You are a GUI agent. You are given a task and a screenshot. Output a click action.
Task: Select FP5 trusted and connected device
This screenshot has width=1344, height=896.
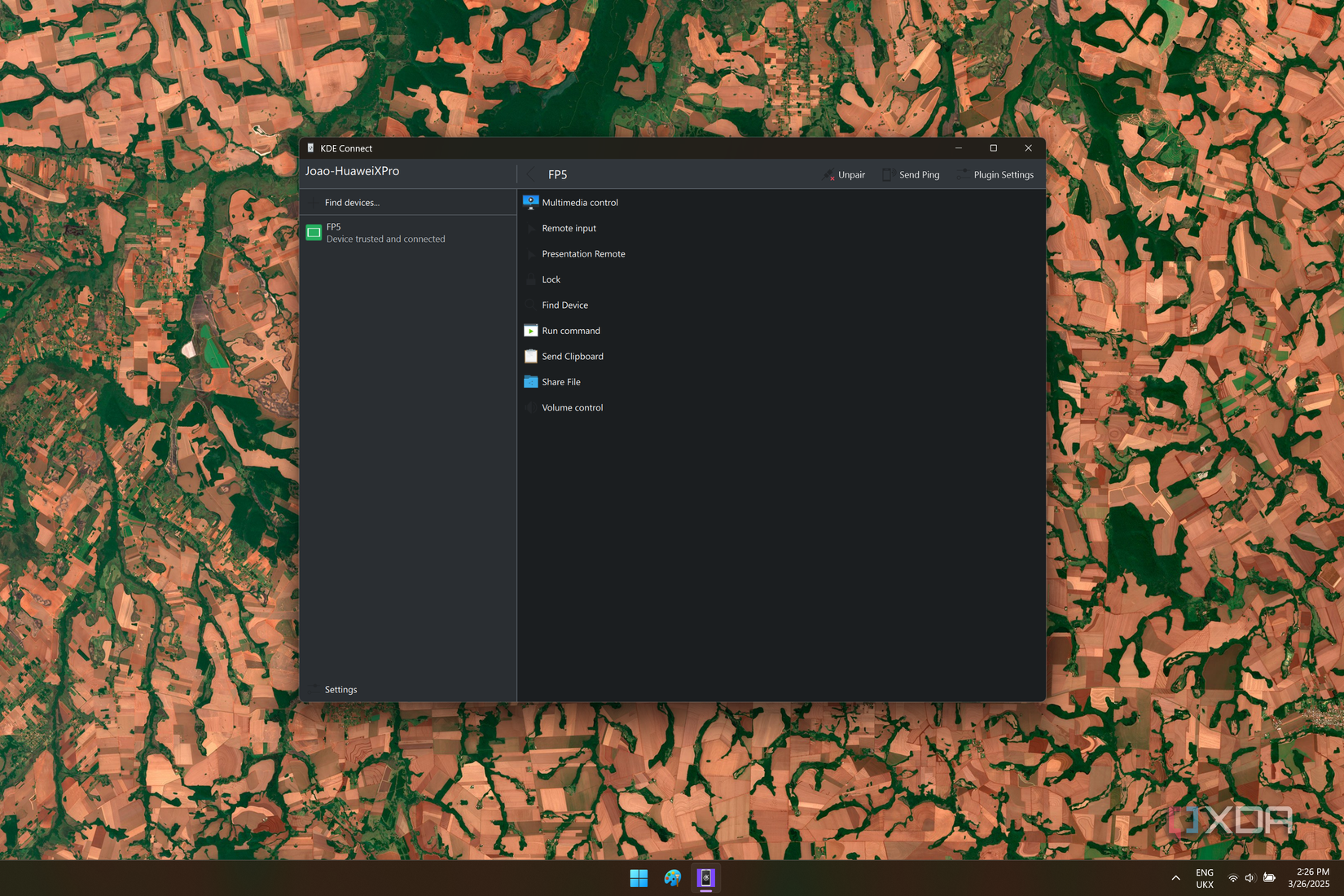point(408,233)
